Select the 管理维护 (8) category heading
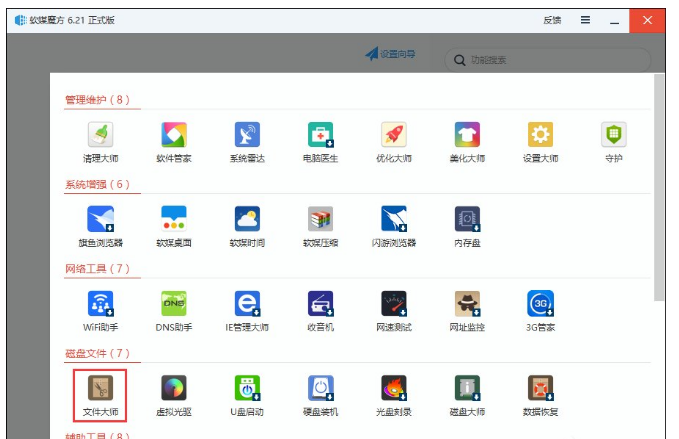The height and width of the screenshot is (439, 679). pos(97,100)
